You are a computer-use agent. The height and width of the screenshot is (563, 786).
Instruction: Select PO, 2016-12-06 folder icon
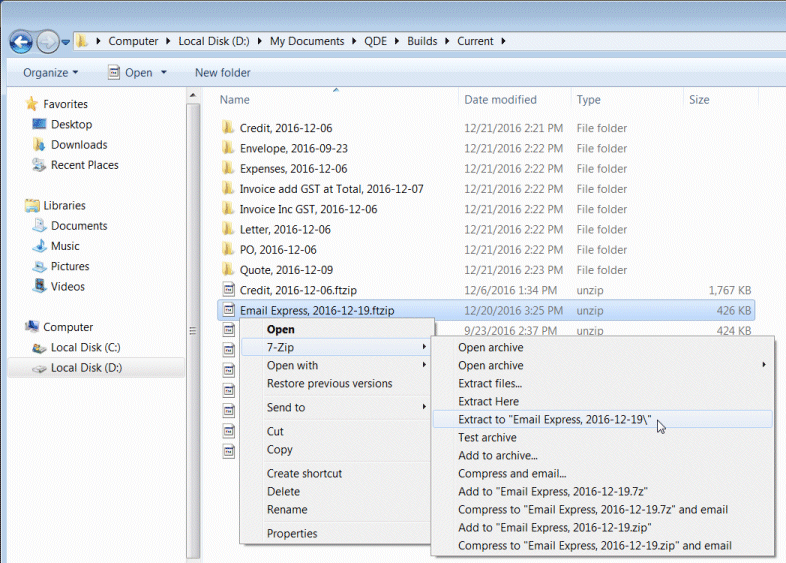(x=228, y=249)
